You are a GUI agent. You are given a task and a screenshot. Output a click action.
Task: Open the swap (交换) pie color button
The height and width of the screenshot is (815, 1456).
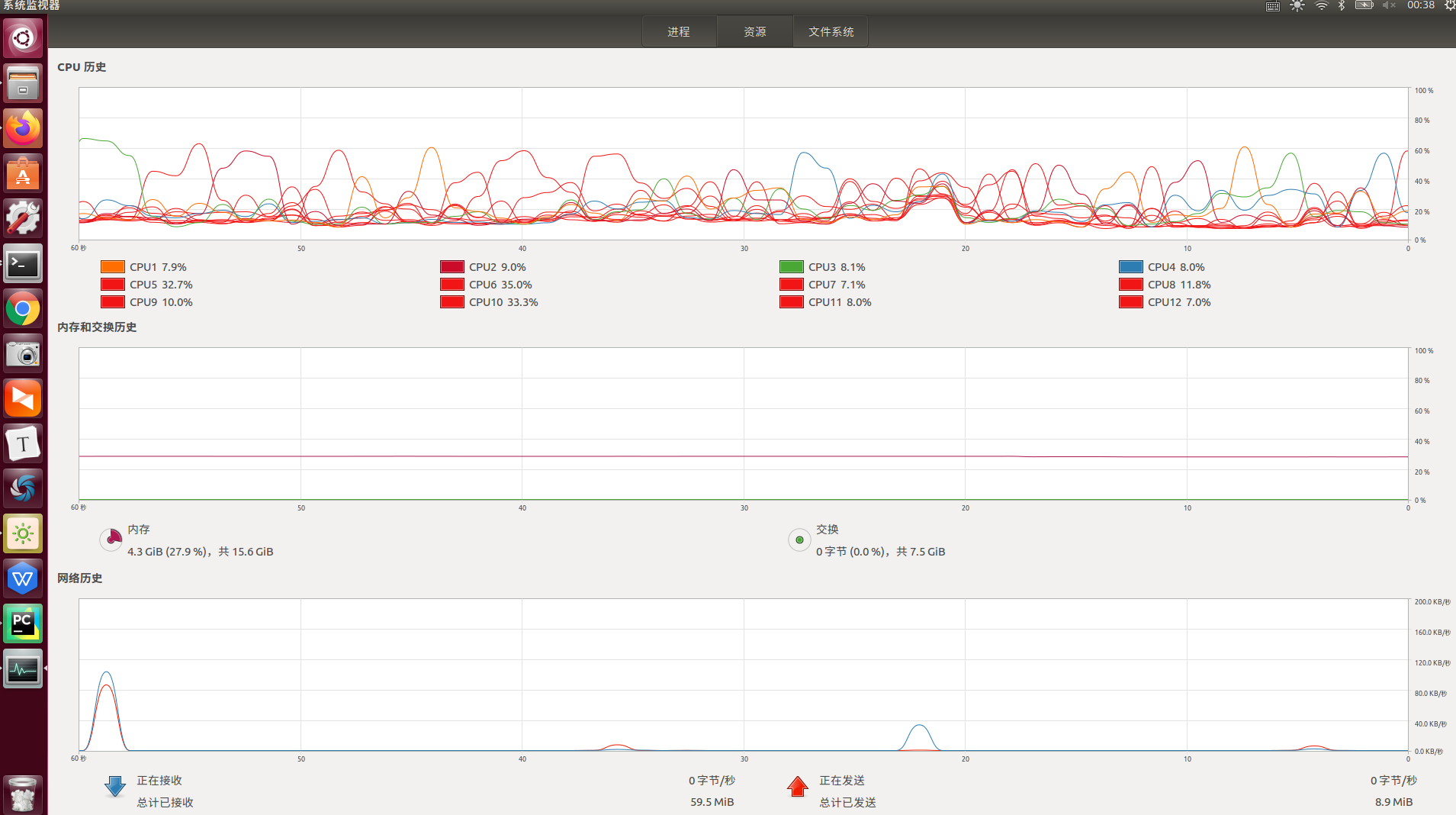pos(799,540)
